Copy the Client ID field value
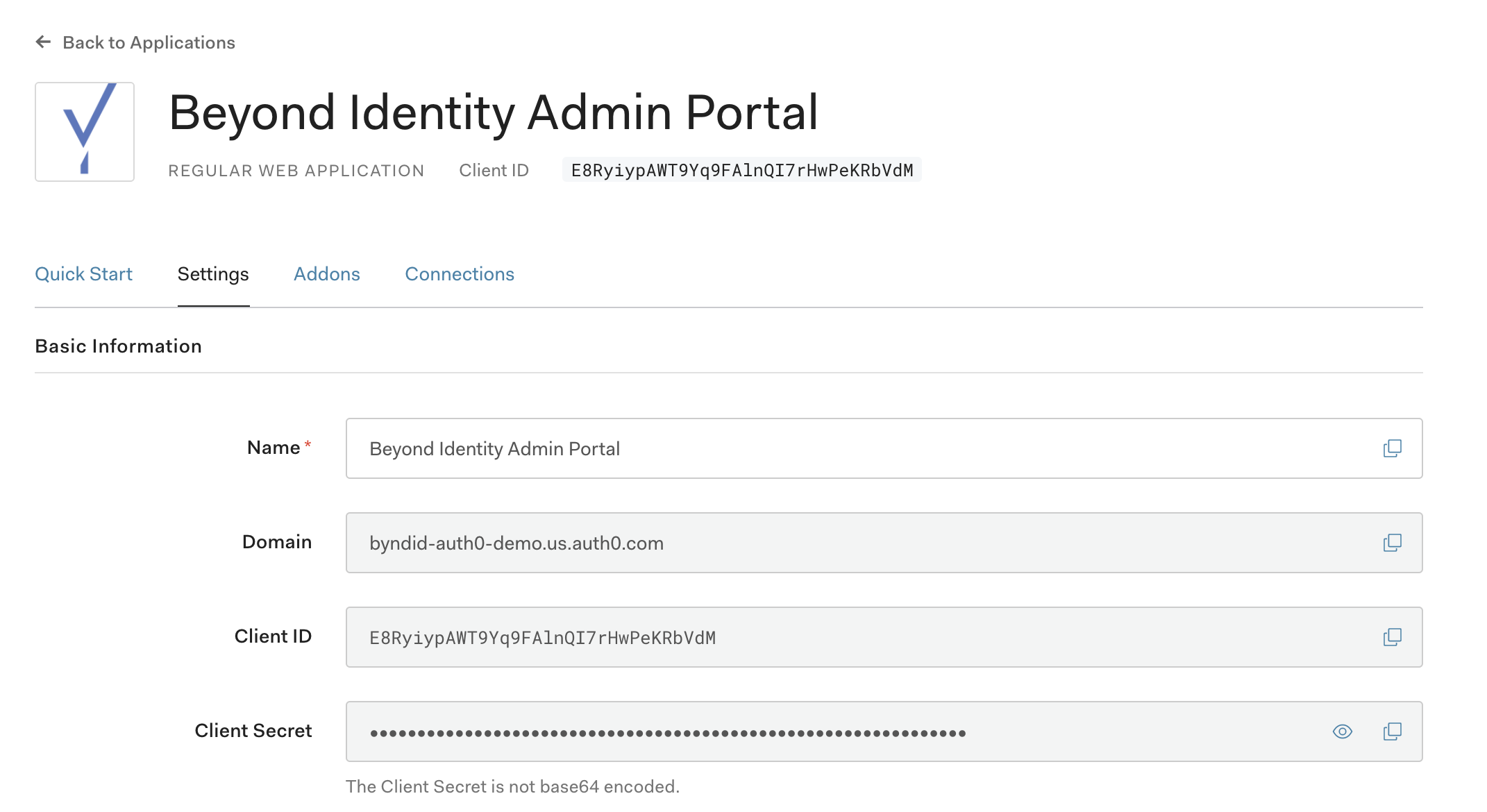 tap(1392, 636)
